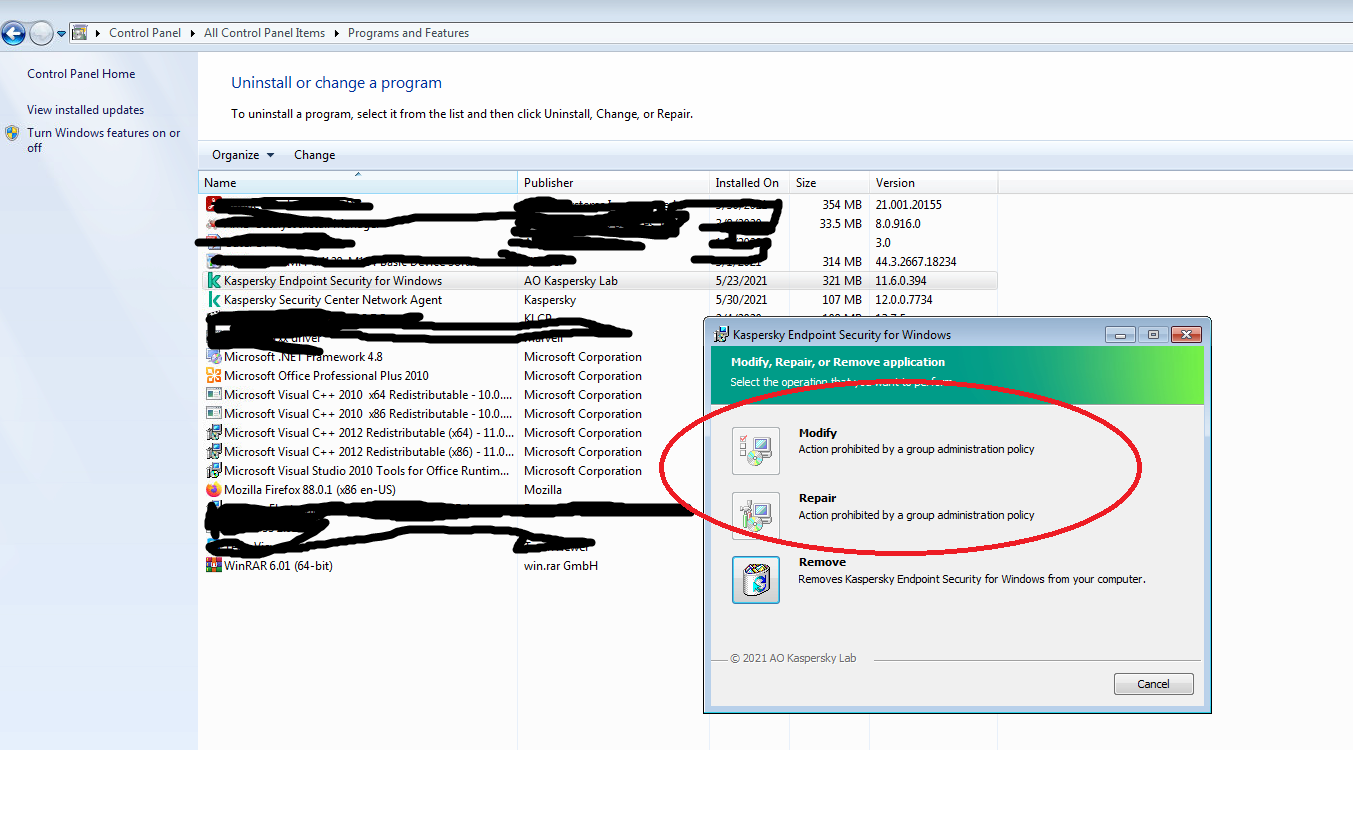The width and height of the screenshot is (1353, 813).
Task: Click the Microsoft Office Professional Plus 2010 icon
Action: point(214,376)
